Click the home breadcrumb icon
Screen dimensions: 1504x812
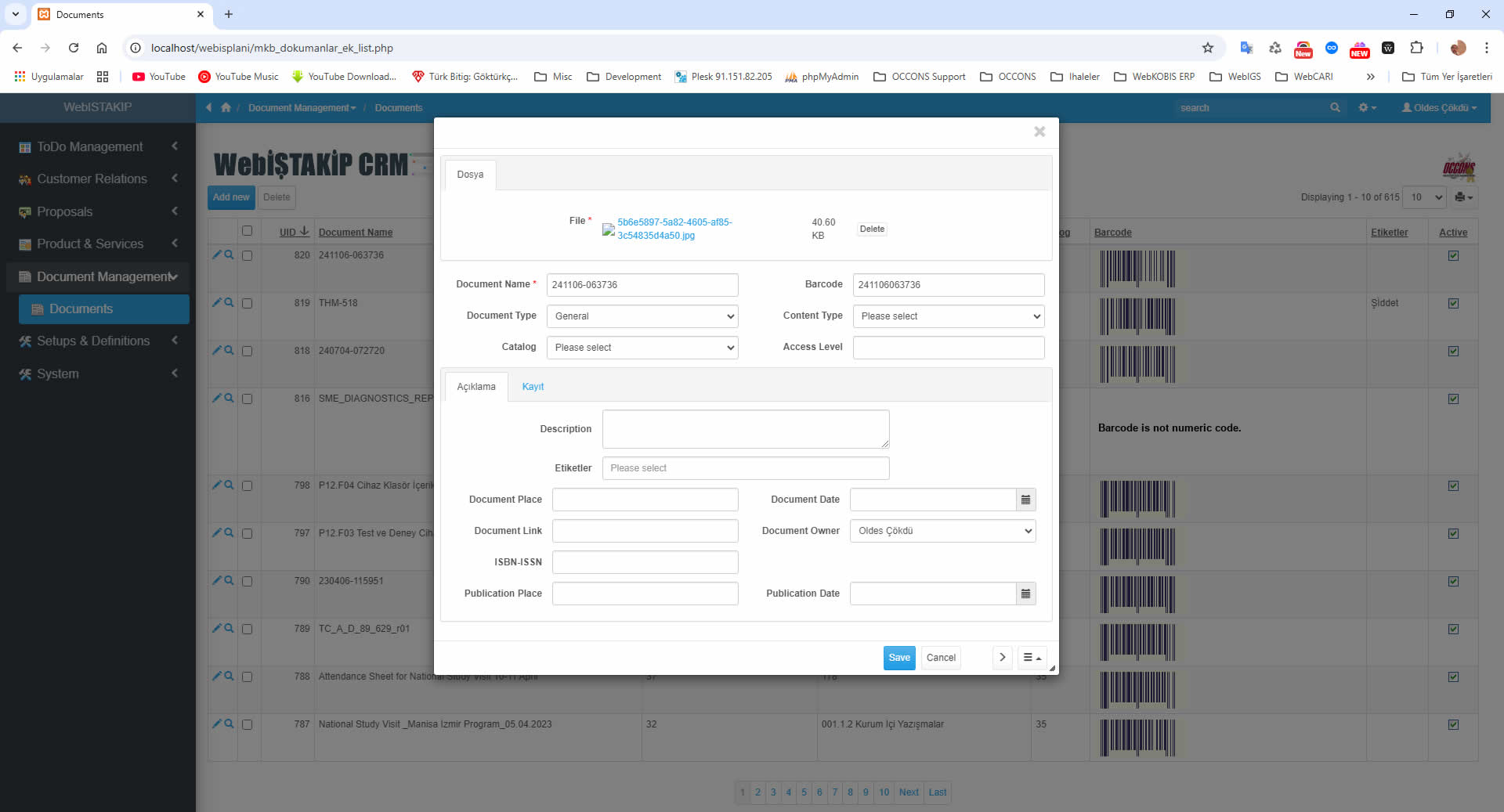[226, 107]
